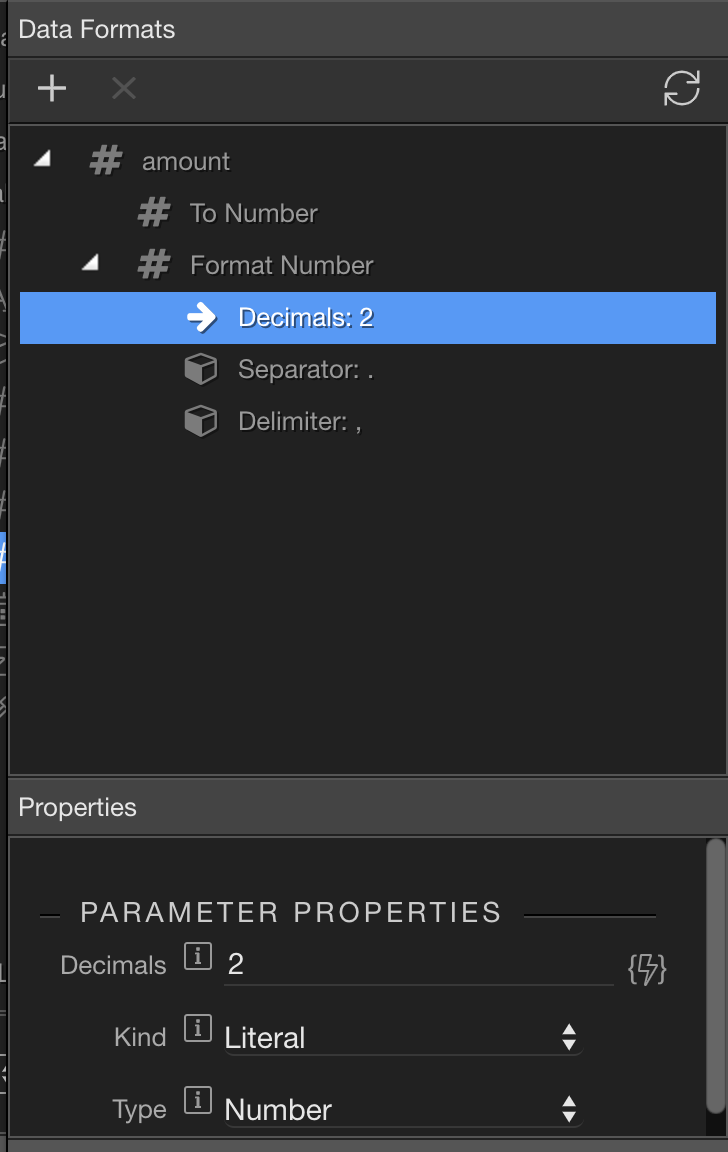Click info icon next to Decimals label
Viewport: 728px width, 1152px height.
[198, 957]
